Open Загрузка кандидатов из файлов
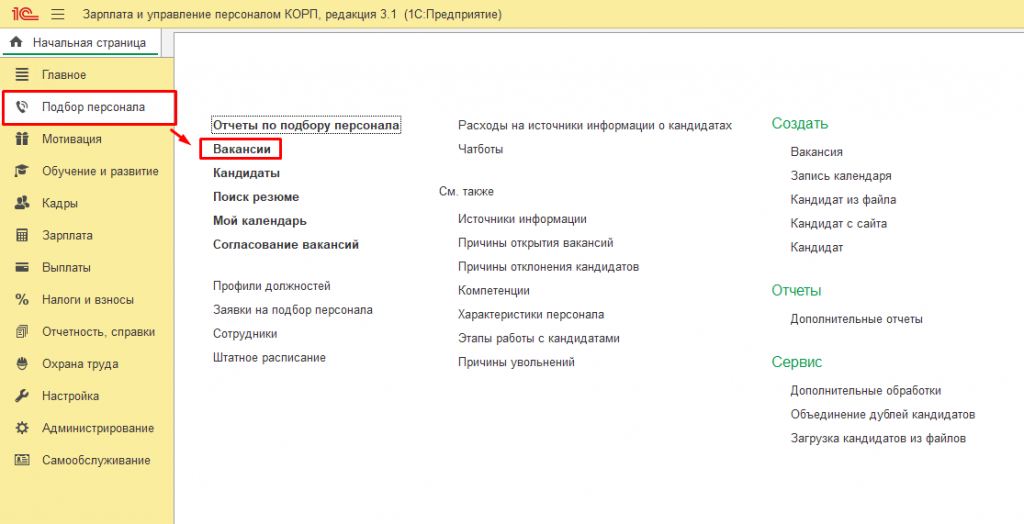Image resolution: width=1024 pixels, height=524 pixels. click(878, 438)
